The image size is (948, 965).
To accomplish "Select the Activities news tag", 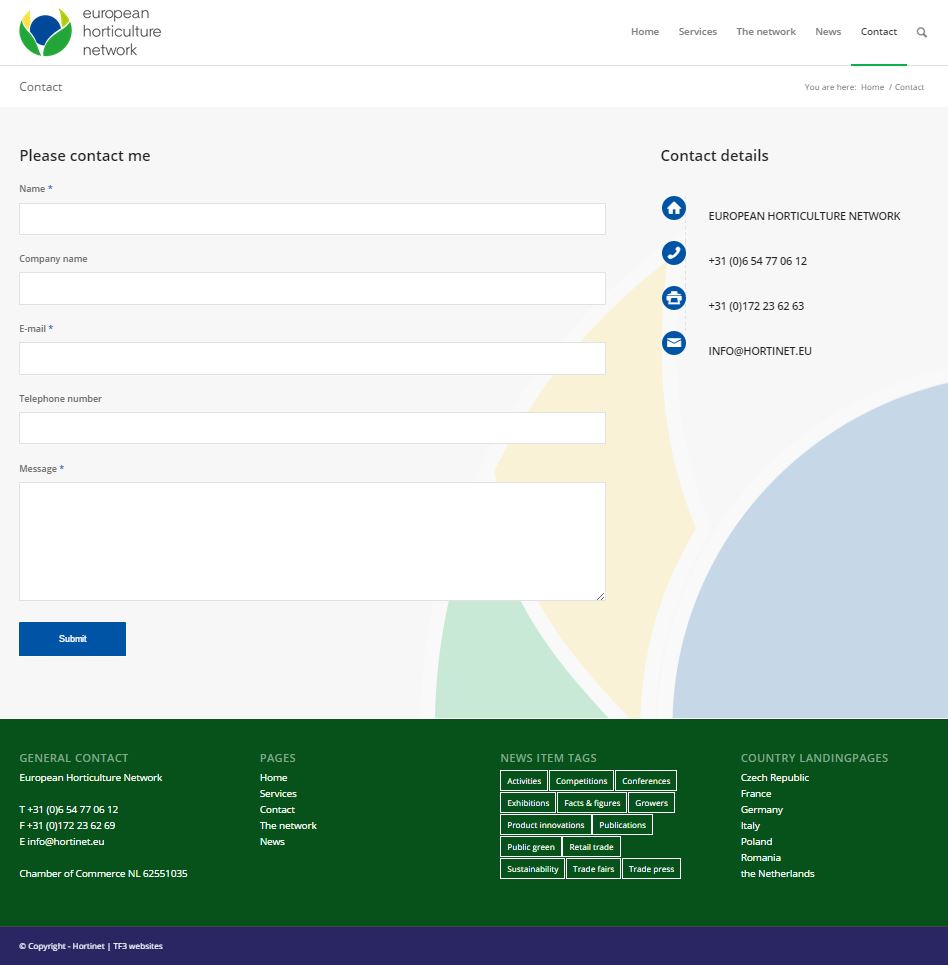I will [x=524, y=780].
